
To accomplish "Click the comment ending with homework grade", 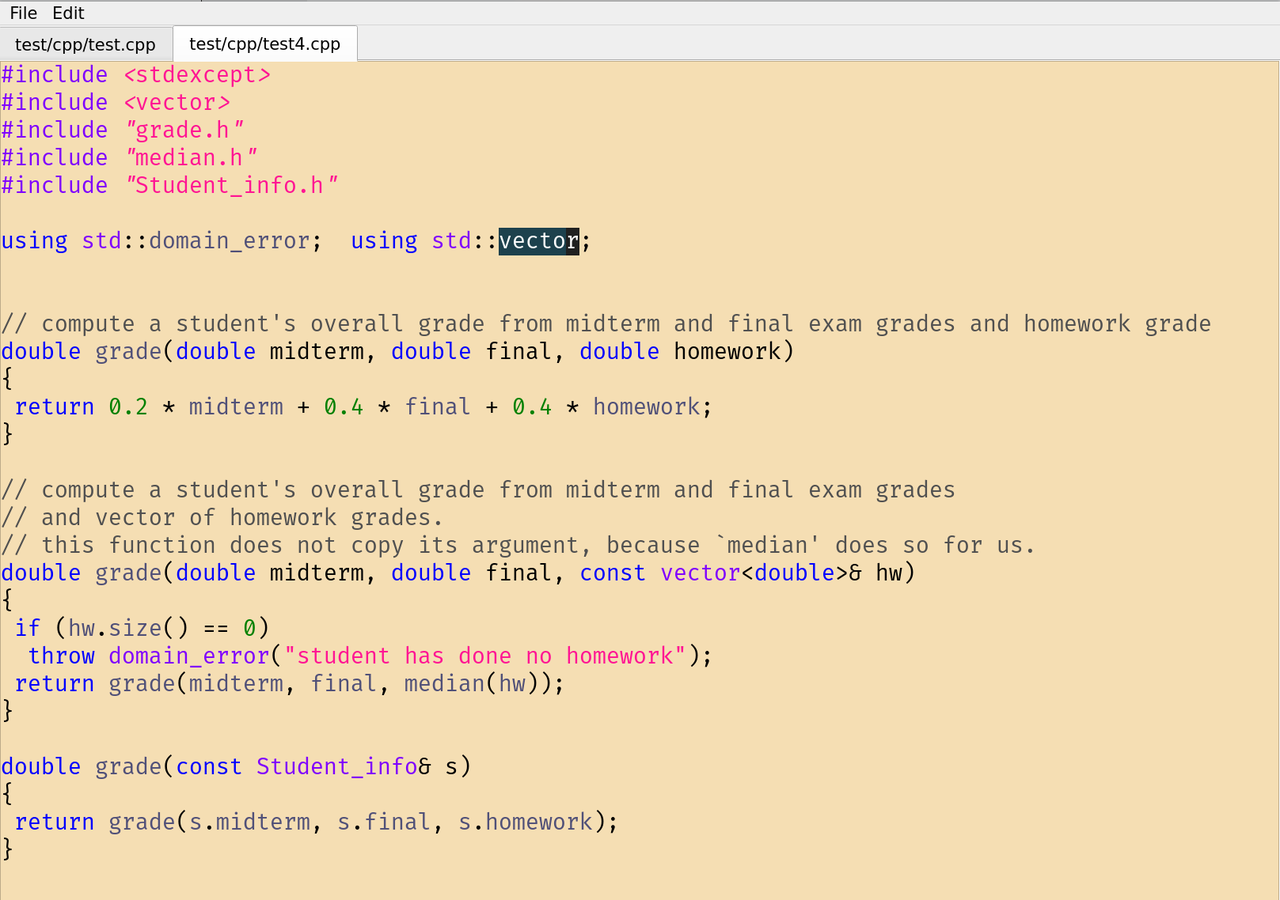I will click(x=606, y=324).
